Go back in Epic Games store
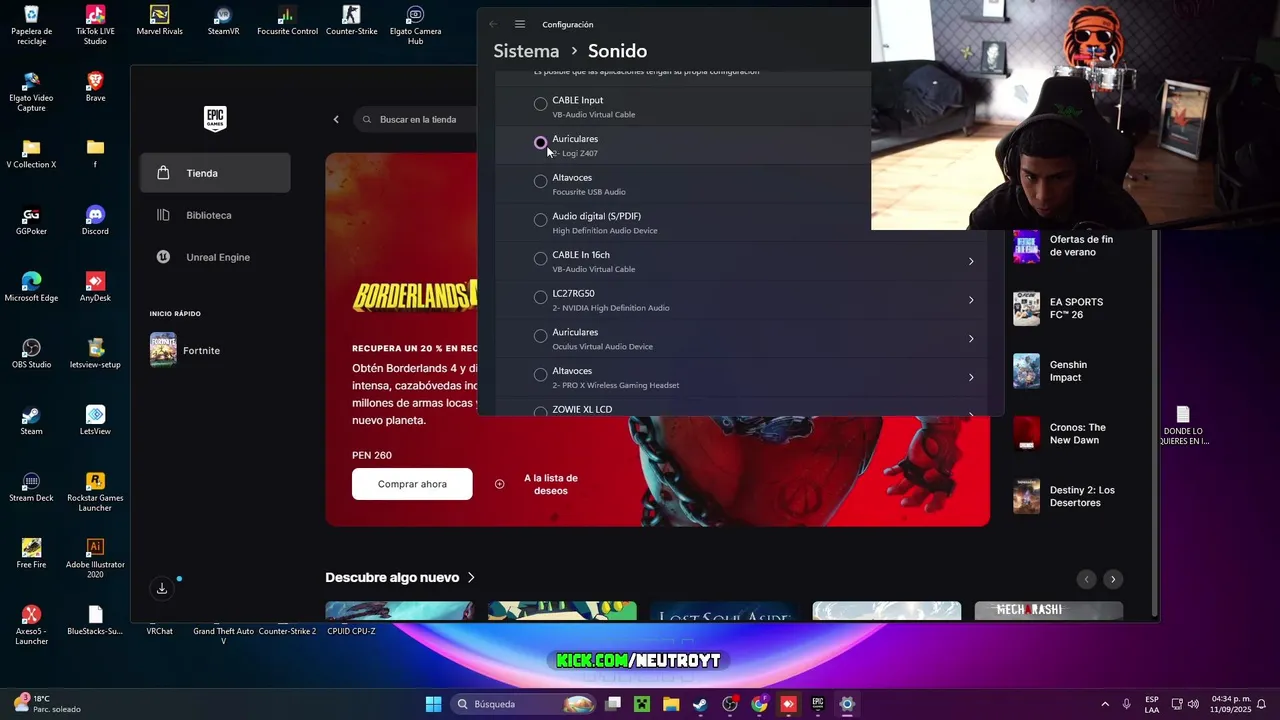Viewport: 1280px width, 720px height. (x=336, y=119)
